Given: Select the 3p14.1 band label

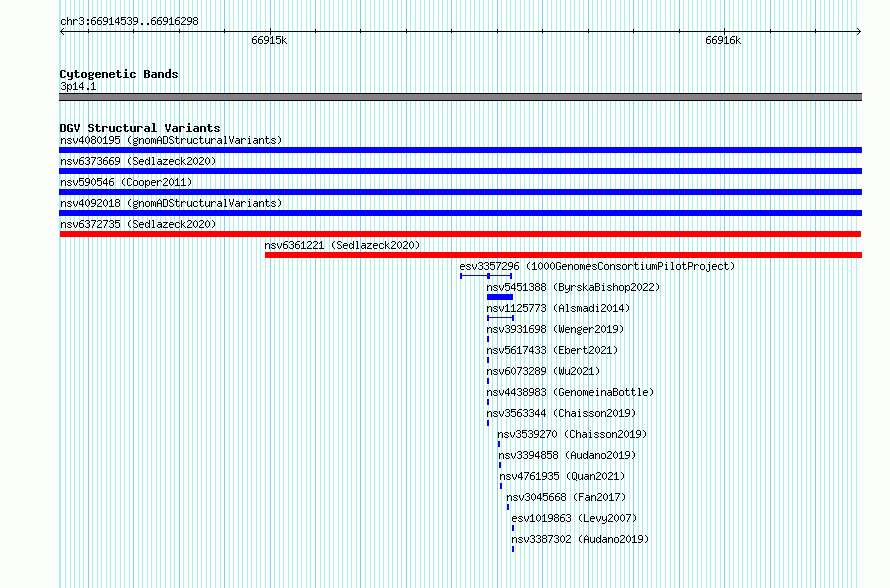Looking at the screenshot, I should tap(78, 86).
